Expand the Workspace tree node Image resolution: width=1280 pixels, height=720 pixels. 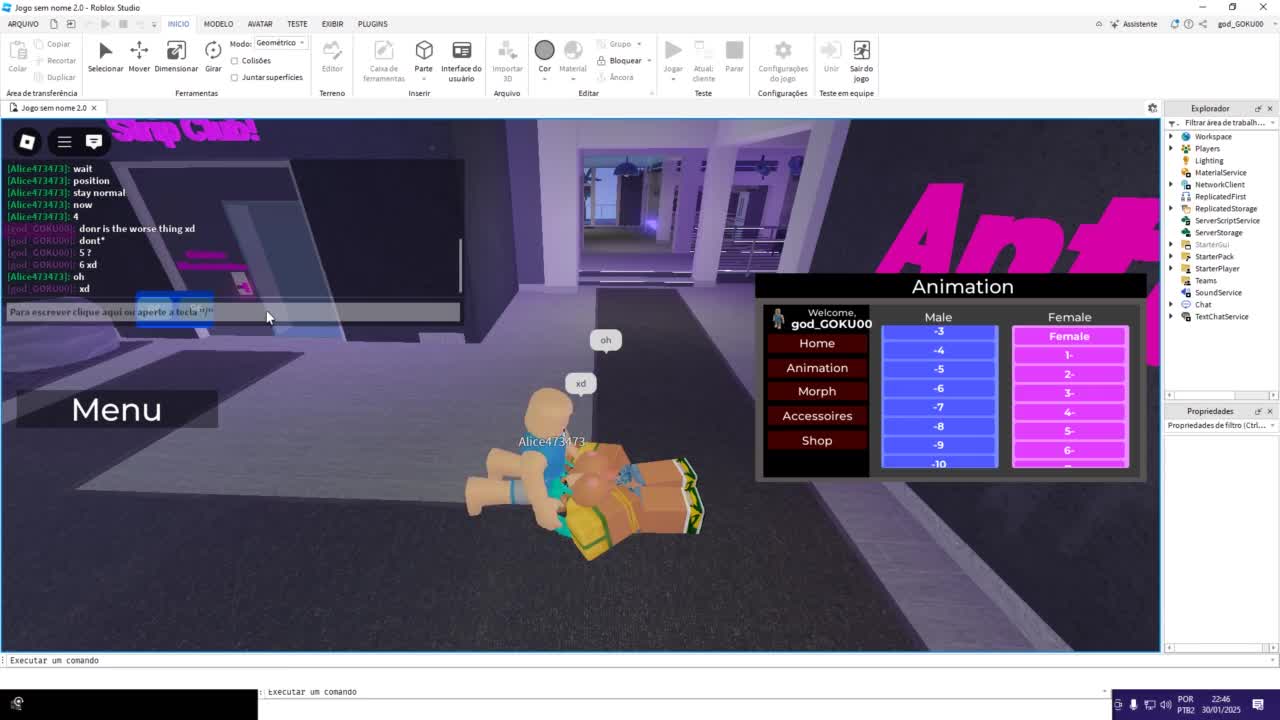(1172, 137)
